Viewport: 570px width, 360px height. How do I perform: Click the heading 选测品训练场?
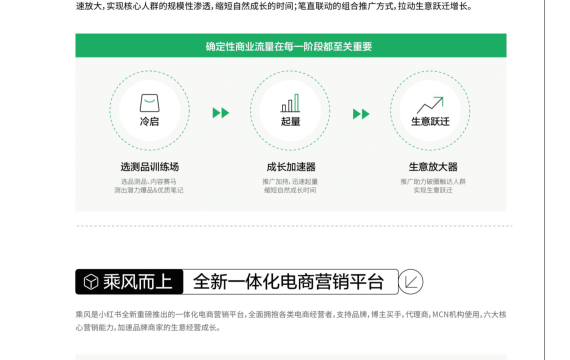click(150, 167)
